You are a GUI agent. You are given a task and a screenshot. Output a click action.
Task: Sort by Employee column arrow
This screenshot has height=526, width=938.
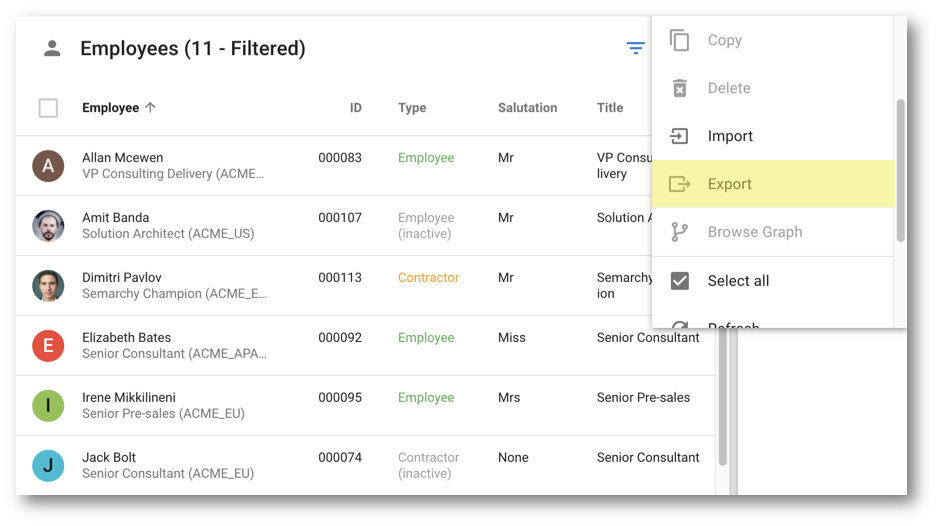click(x=150, y=108)
